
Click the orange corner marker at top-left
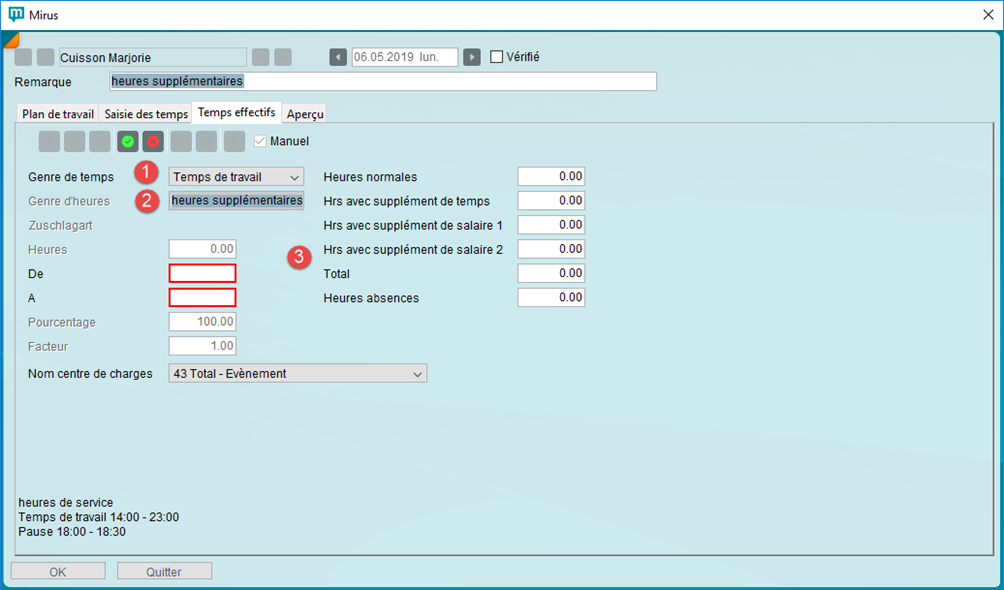[x=11, y=39]
